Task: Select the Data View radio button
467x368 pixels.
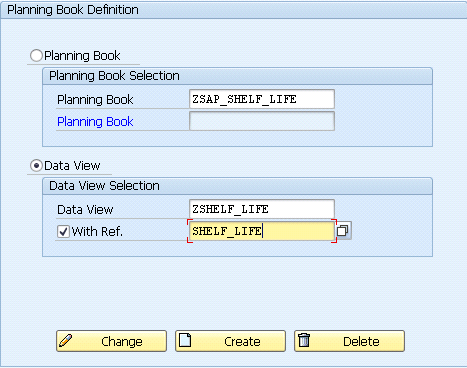Action: click(36, 166)
